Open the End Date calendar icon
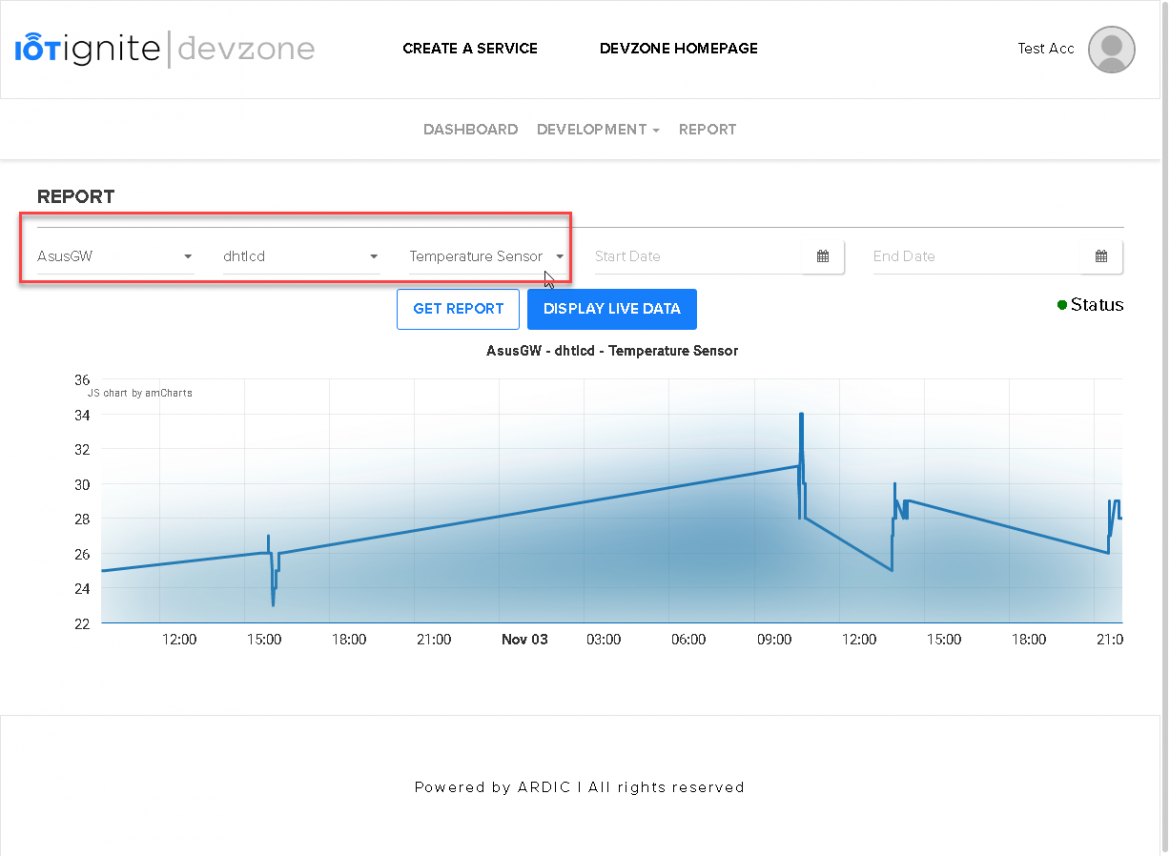The height and width of the screenshot is (856, 1170). (1101, 256)
